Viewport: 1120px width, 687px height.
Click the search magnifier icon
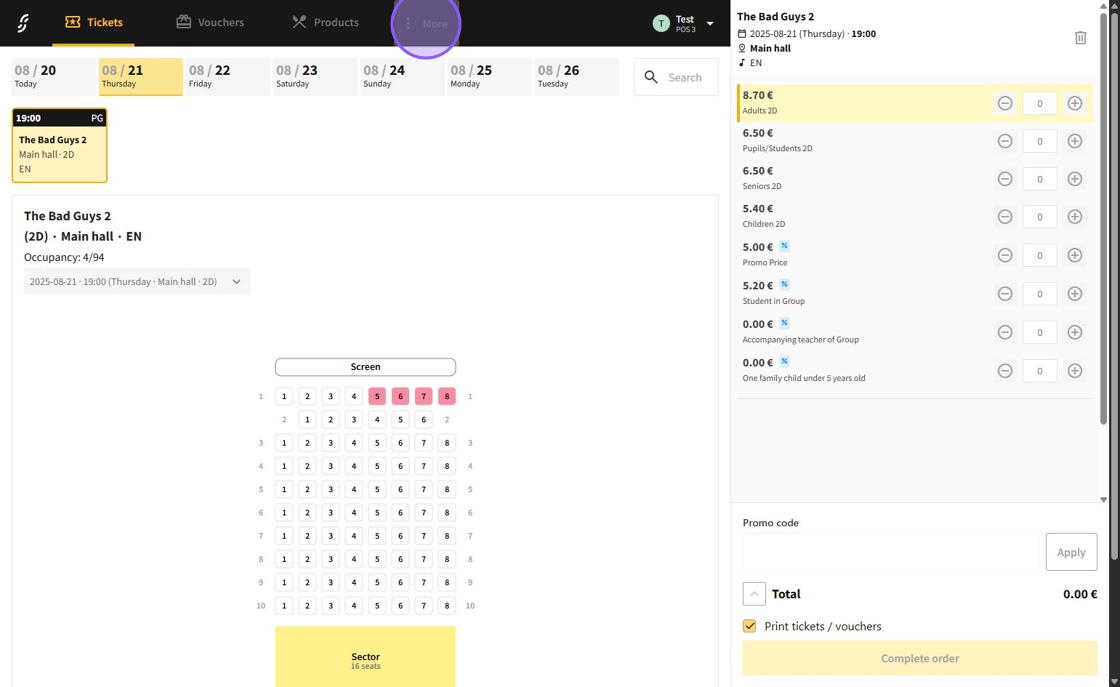point(651,77)
